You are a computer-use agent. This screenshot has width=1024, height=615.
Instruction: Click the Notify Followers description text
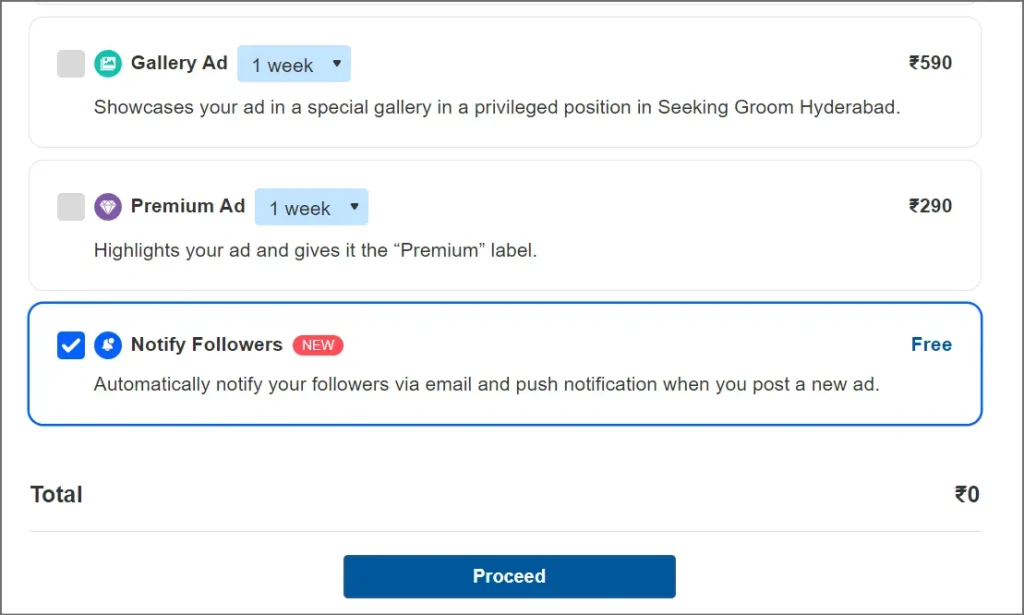(x=486, y=384)
